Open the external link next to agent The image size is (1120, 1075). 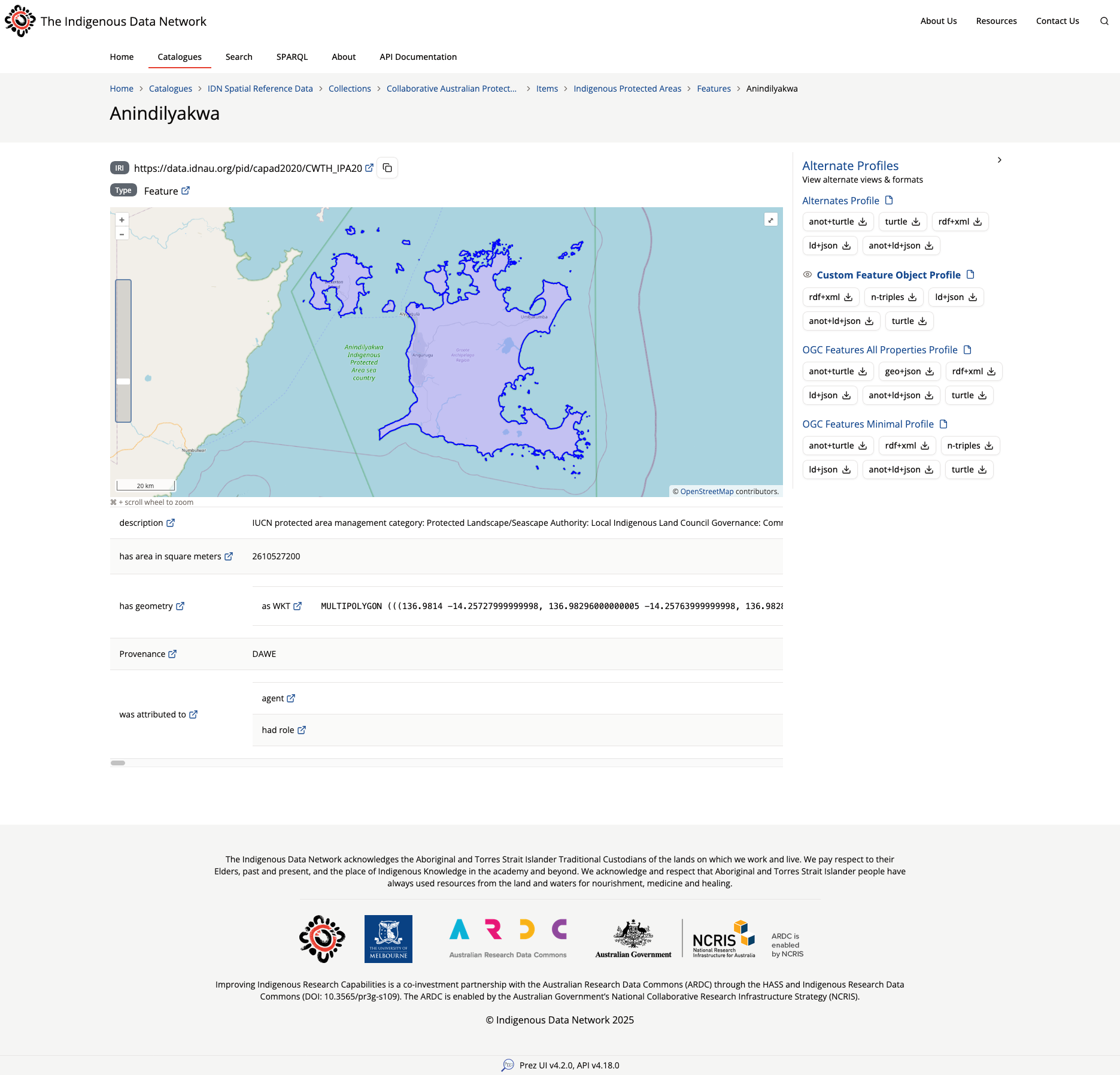coord(292,698)
